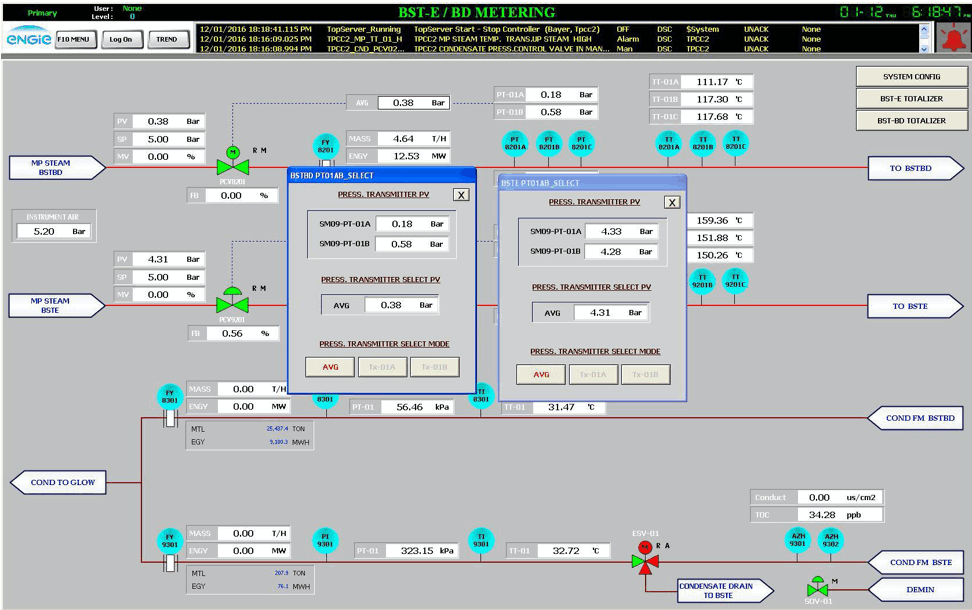972x610 pixels.
Task: Click the TPCC2_CND_PCV02 alarm row
Action: [558, 48]
